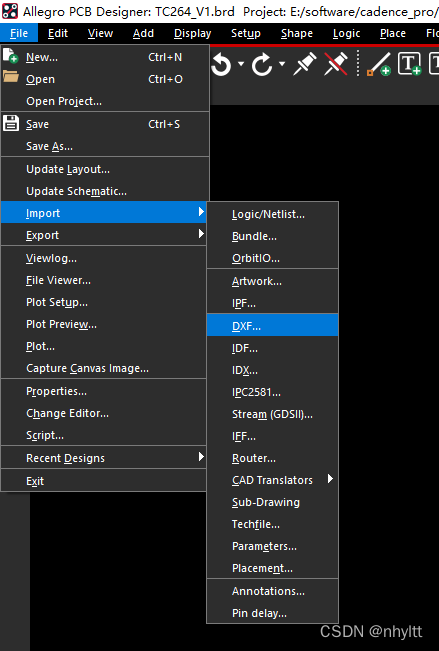
Task: Select Stream (GDSII)... import option
Action: (x=272, y=414)
